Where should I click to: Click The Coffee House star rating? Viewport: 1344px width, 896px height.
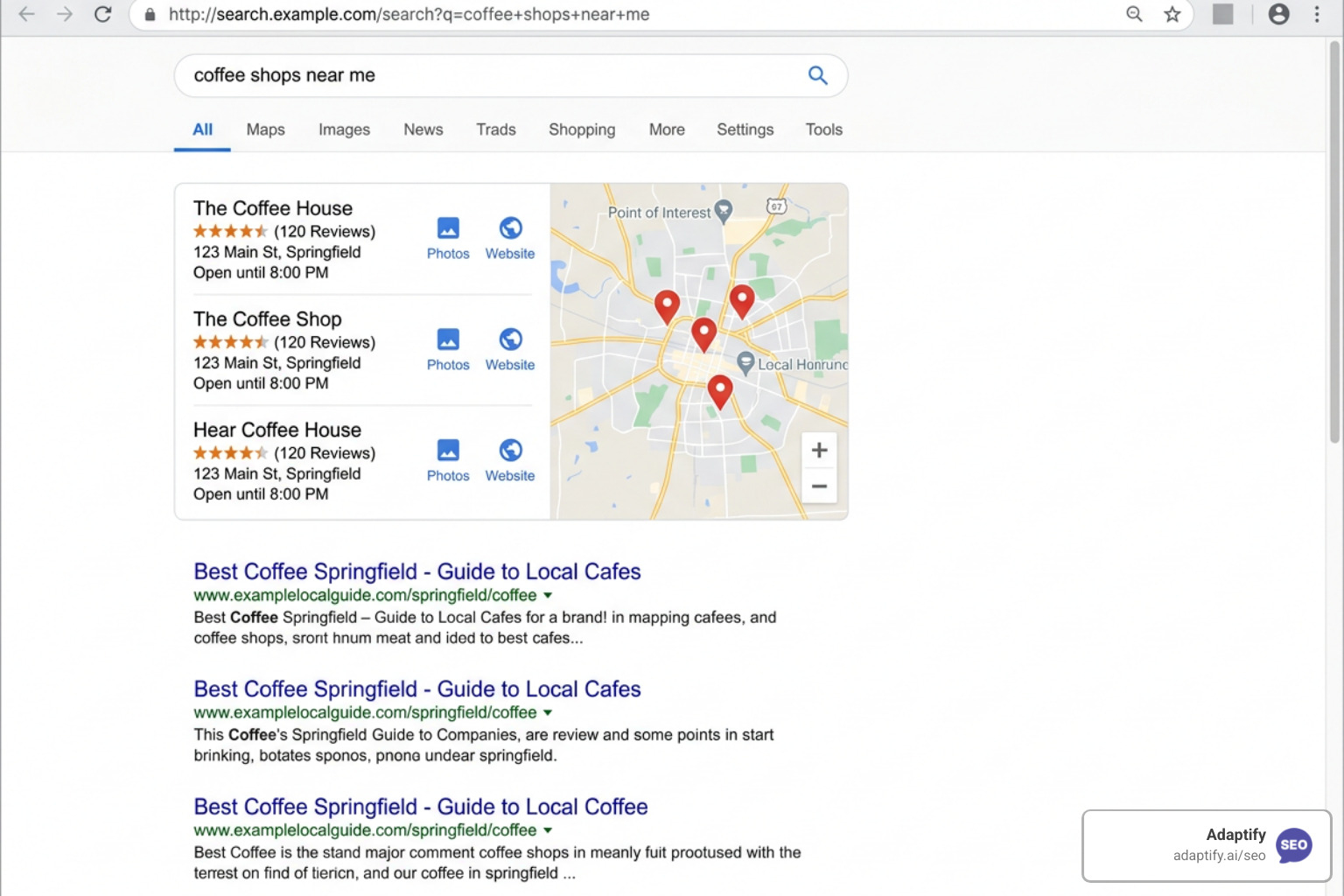pyautogui.click(x=230, y=231)
